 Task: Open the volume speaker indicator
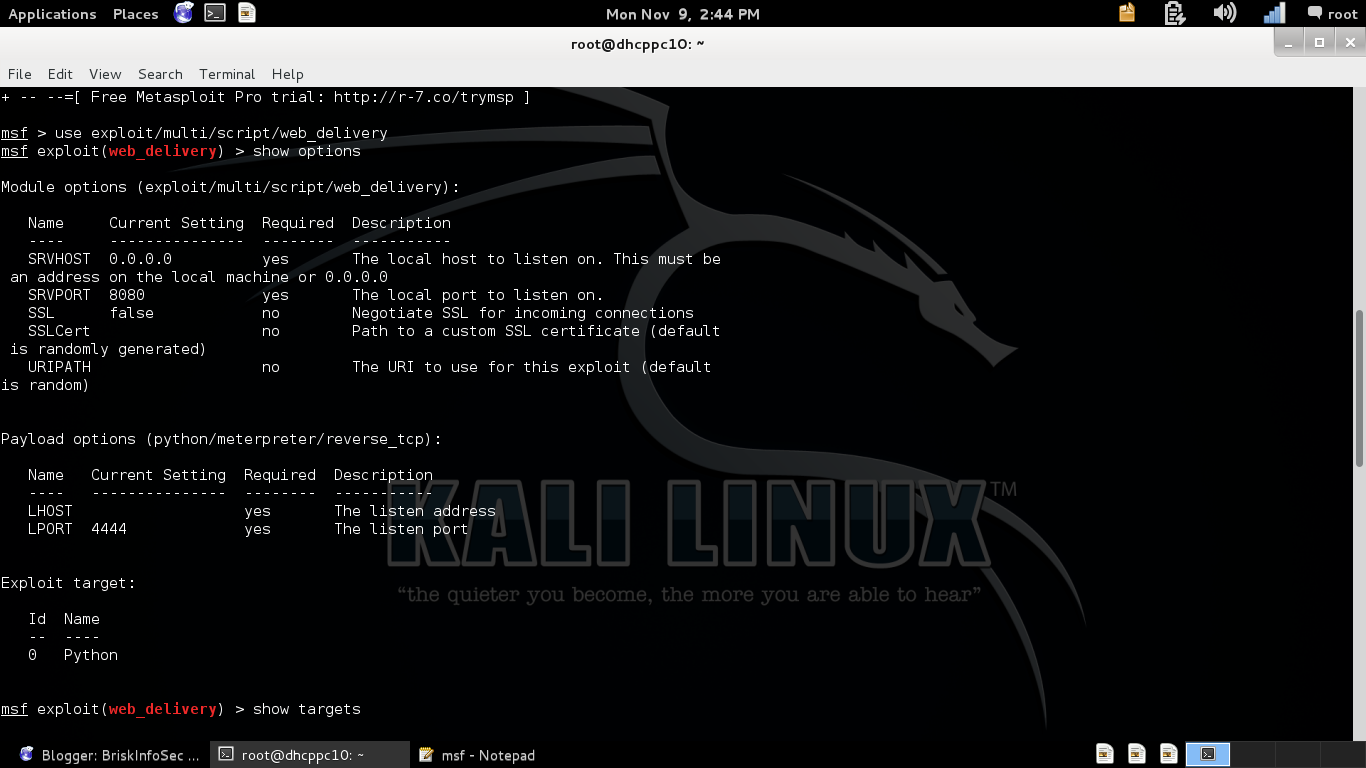(1224, 13)
